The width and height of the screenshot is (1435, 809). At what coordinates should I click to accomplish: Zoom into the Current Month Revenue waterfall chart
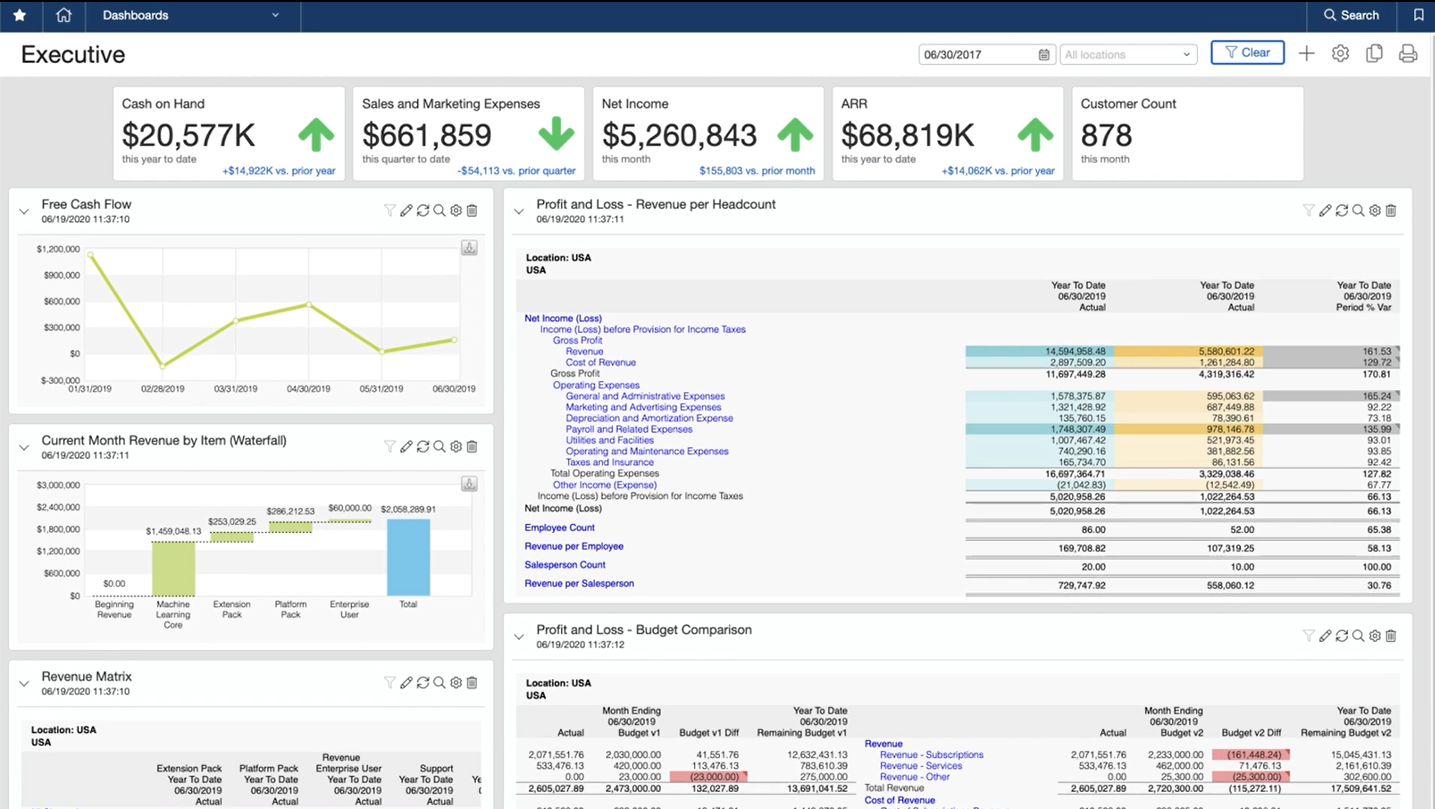coord(440,446)
